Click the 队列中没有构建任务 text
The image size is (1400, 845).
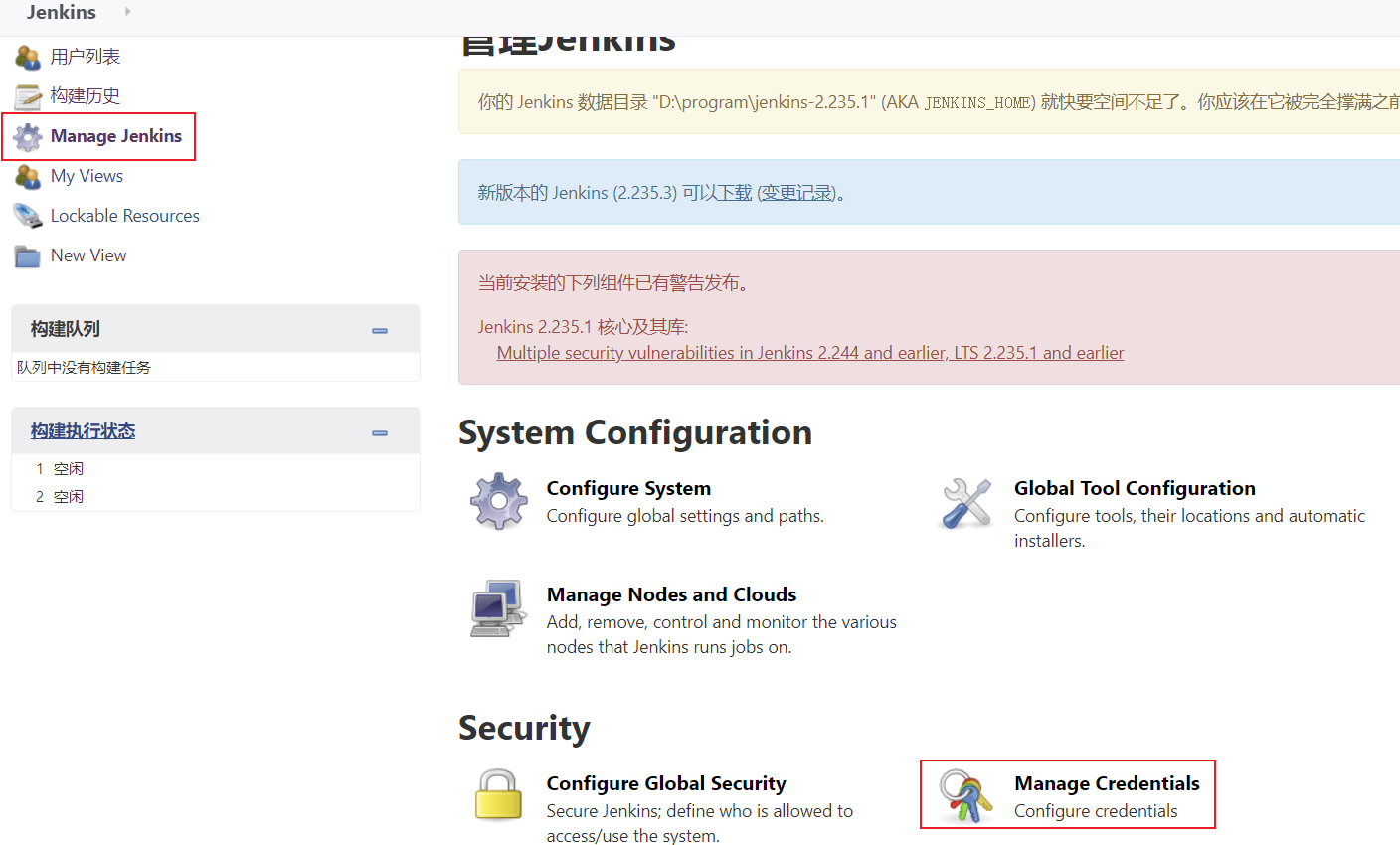point(84,368)
